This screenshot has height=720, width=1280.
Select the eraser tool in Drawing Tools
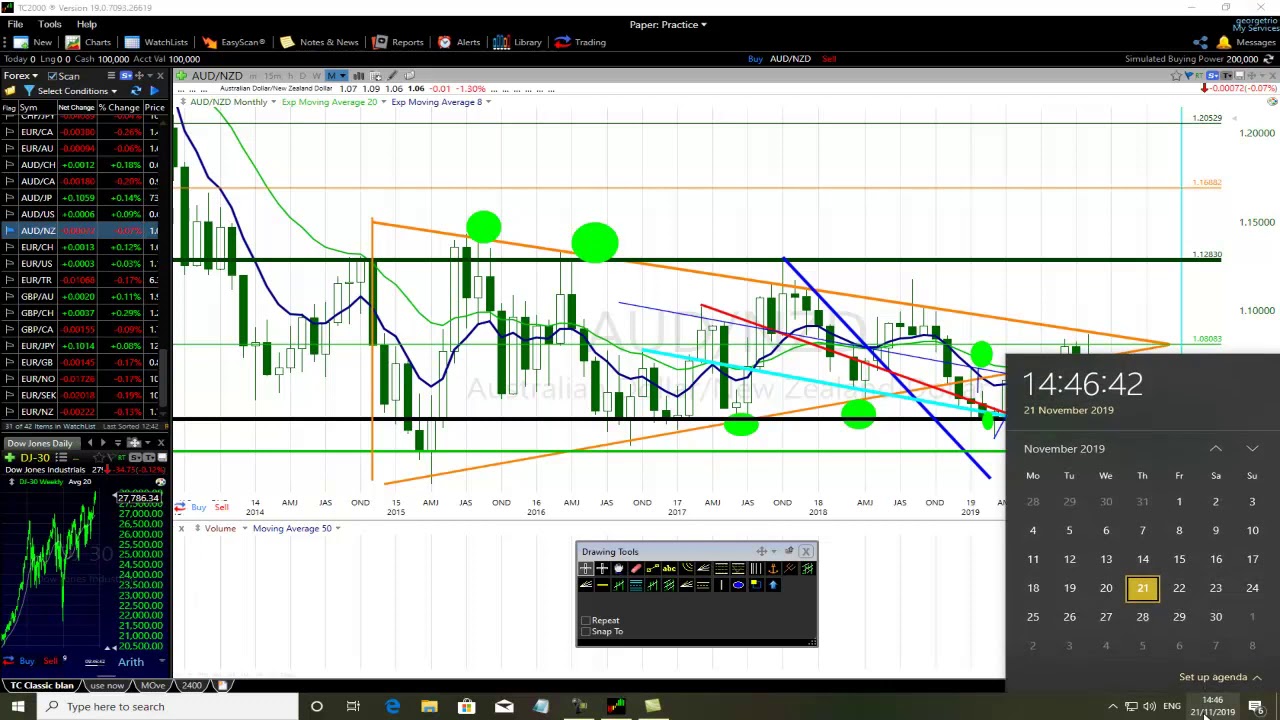coord(636,568)
